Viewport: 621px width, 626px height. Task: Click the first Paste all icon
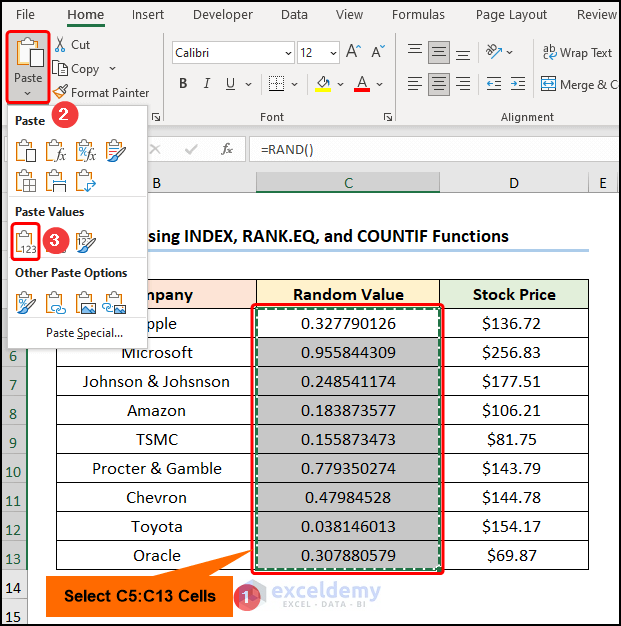(x=26, y=151)
